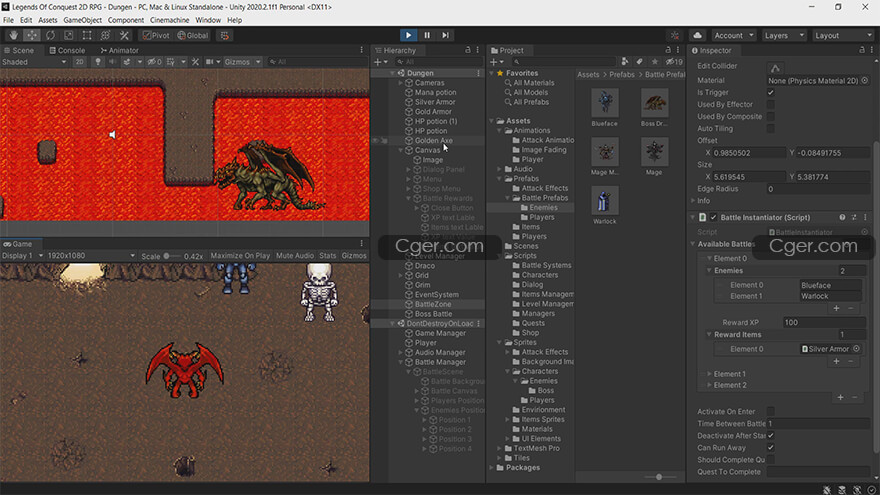
Task: Collapse Enemies list in Inspector
Action: (x=709, y=271)
